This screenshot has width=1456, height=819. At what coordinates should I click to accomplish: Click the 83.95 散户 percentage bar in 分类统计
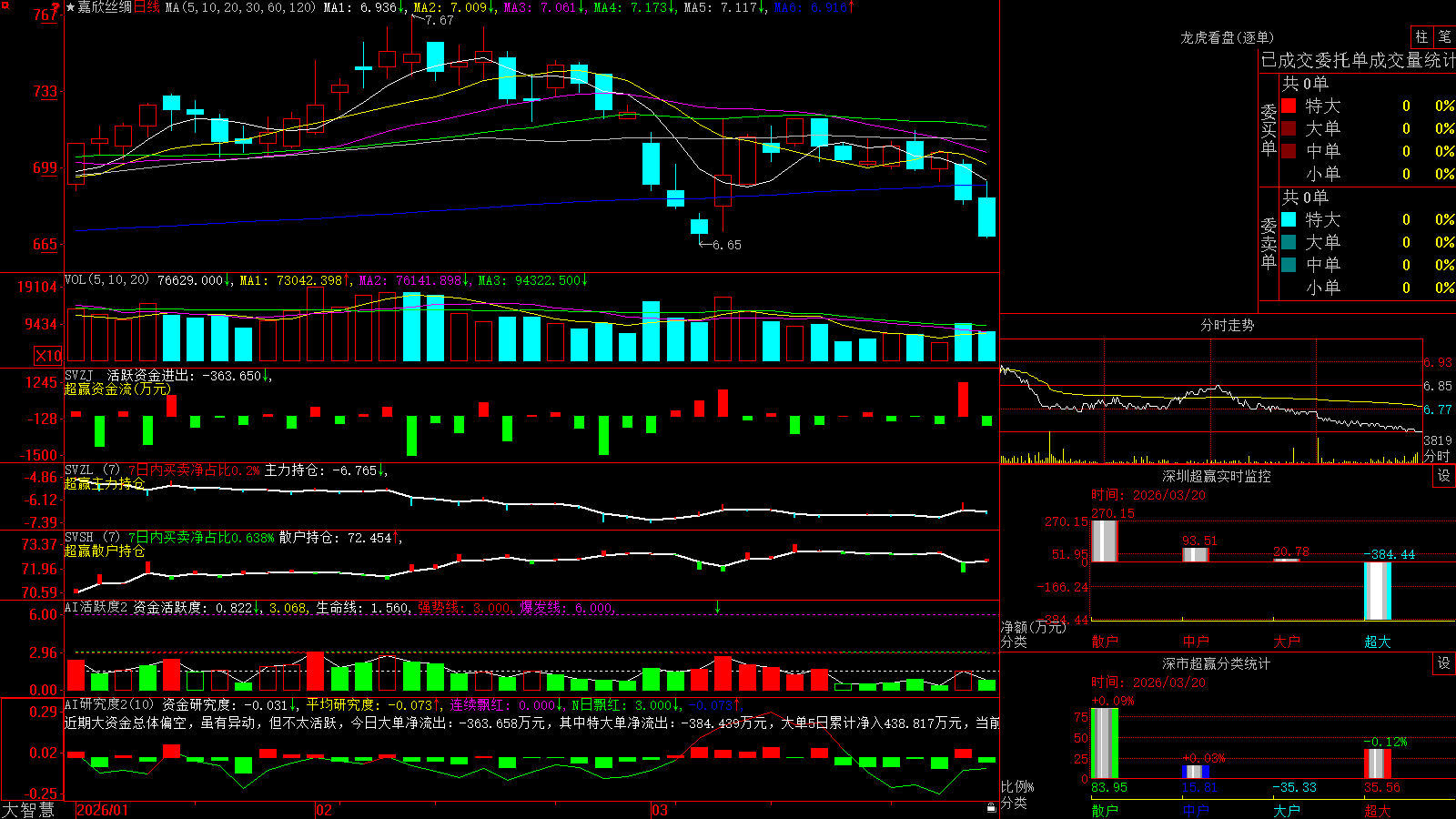coord(1104,743)
